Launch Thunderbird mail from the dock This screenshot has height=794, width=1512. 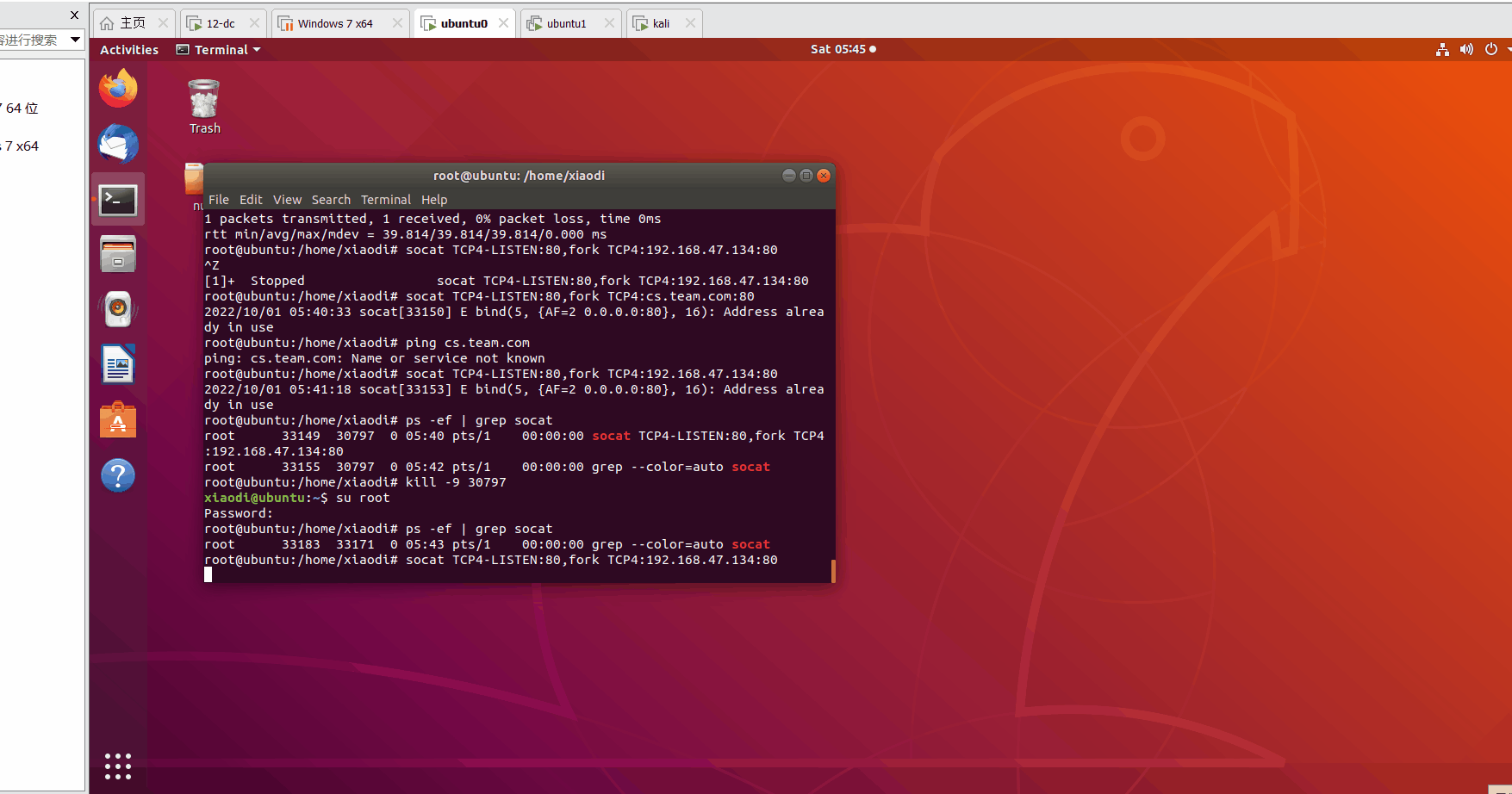click(x=118, y=144)
